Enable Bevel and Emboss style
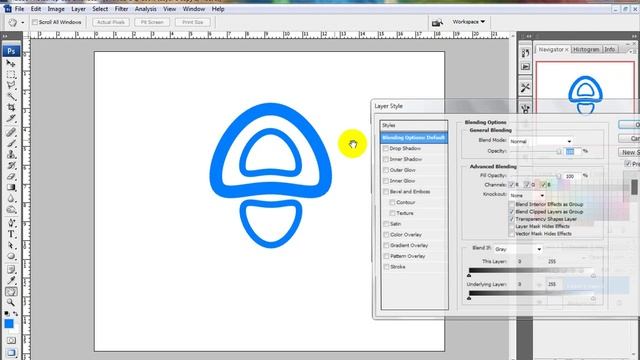640x360 pixels. point(386,191)
